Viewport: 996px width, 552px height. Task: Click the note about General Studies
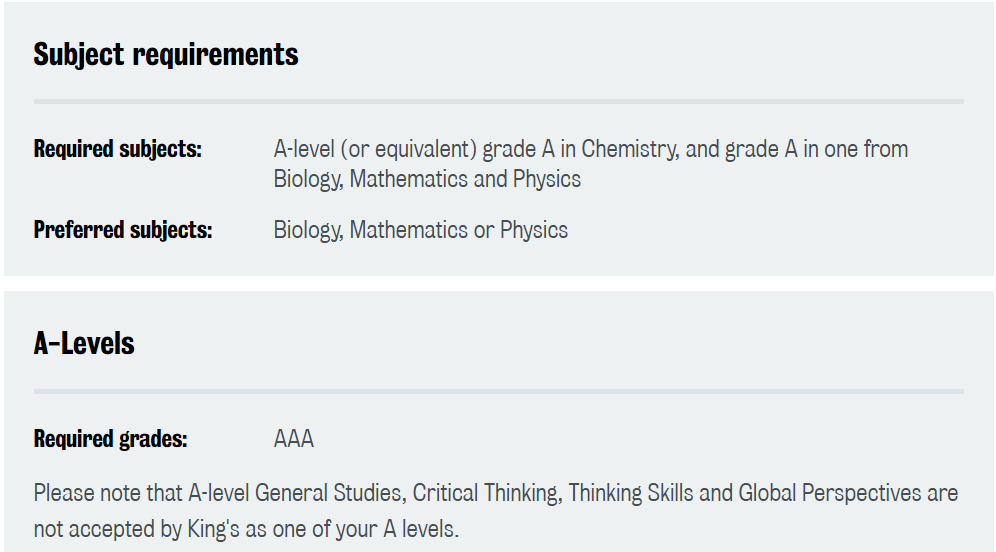coord(495,511)
